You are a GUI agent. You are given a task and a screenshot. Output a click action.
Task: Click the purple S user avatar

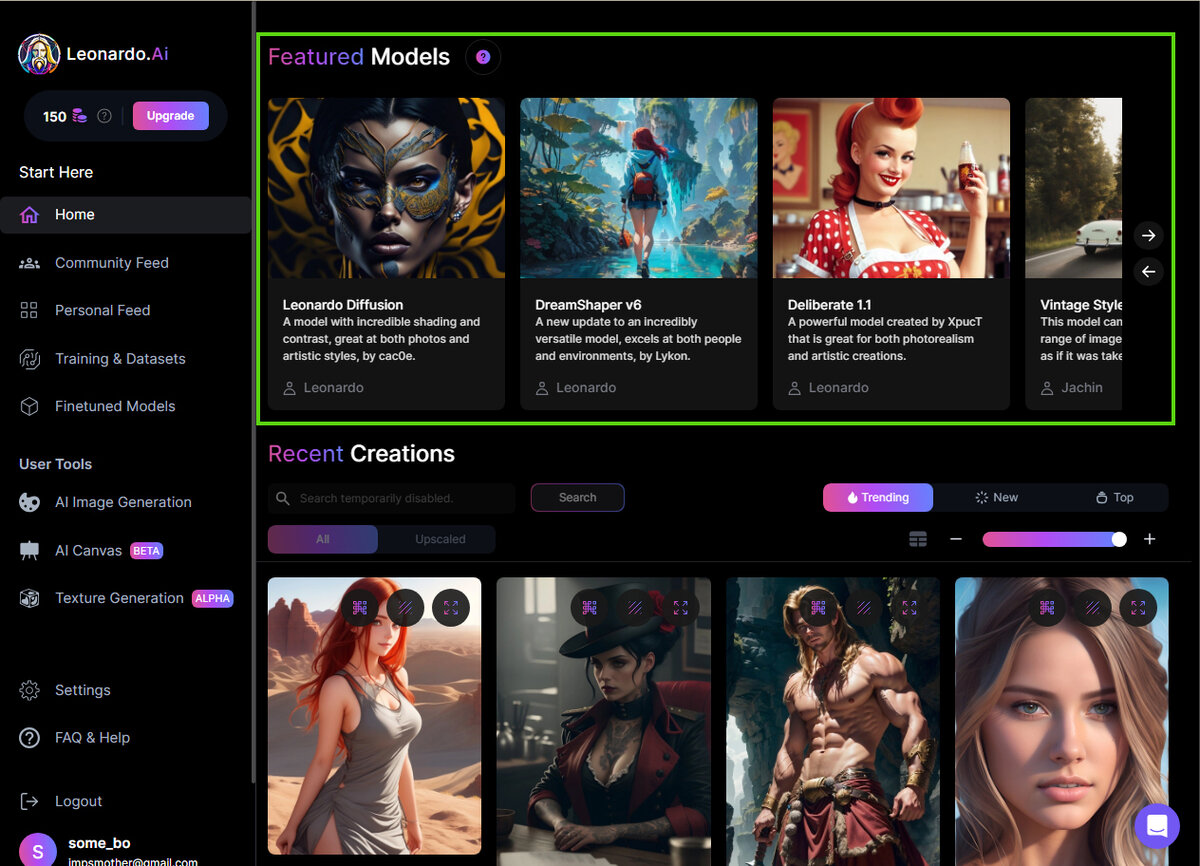[x=38, y=850]
